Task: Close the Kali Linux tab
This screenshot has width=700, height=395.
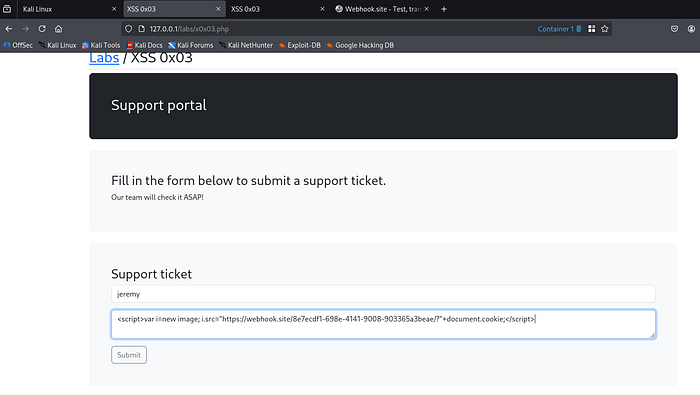Action: pyautogui.click(x=114, y=9)
